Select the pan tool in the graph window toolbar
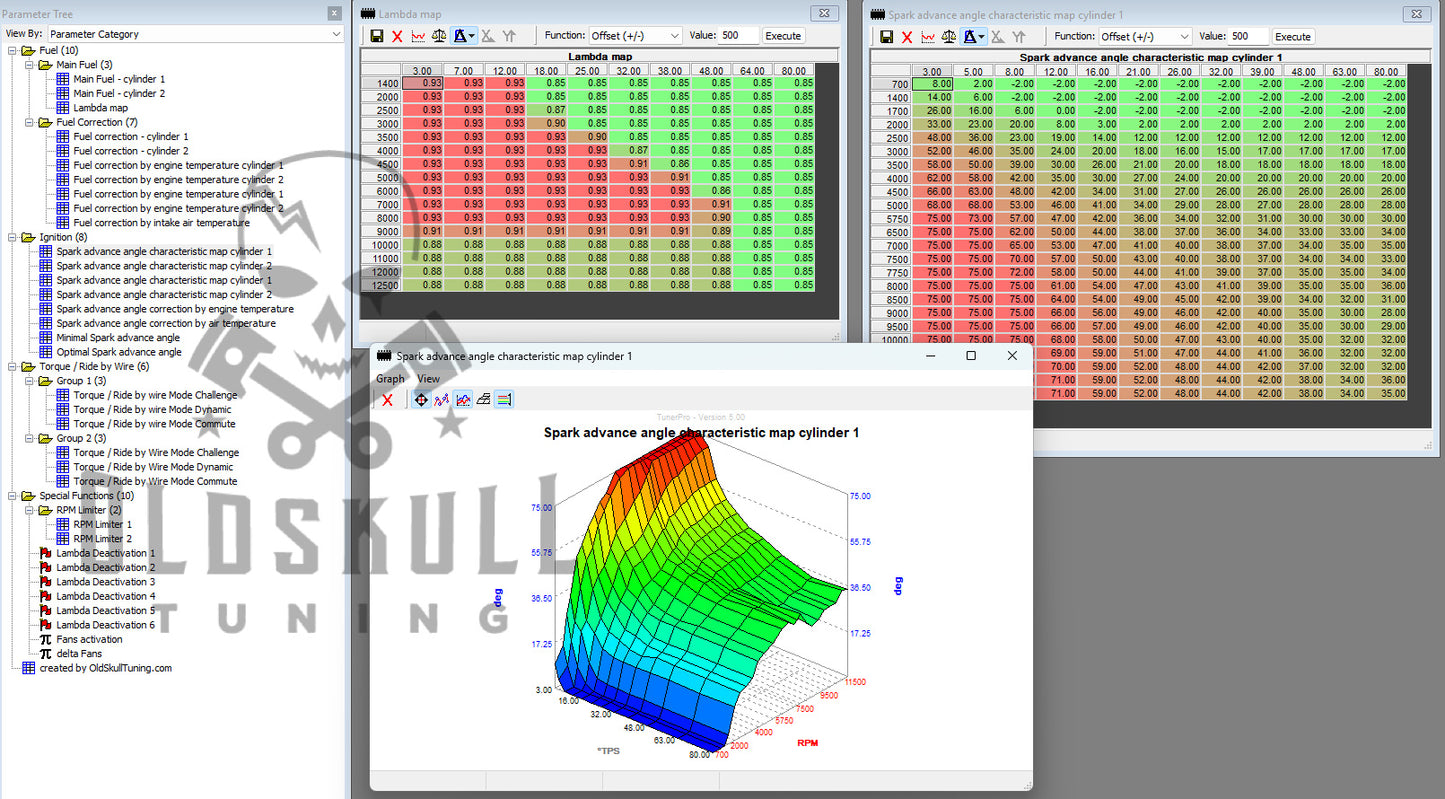1445x799 pixels. point(421,399)
